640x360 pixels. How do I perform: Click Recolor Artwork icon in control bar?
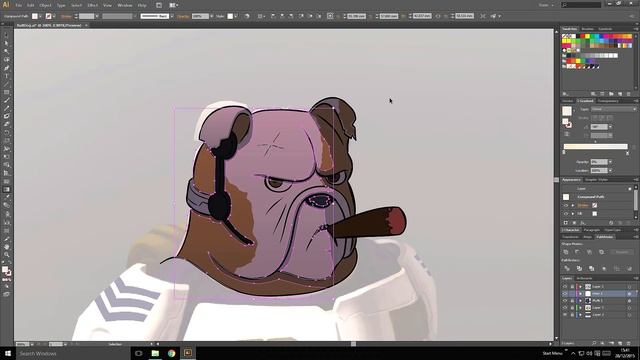pyautogui.click(x=247, y=16)
